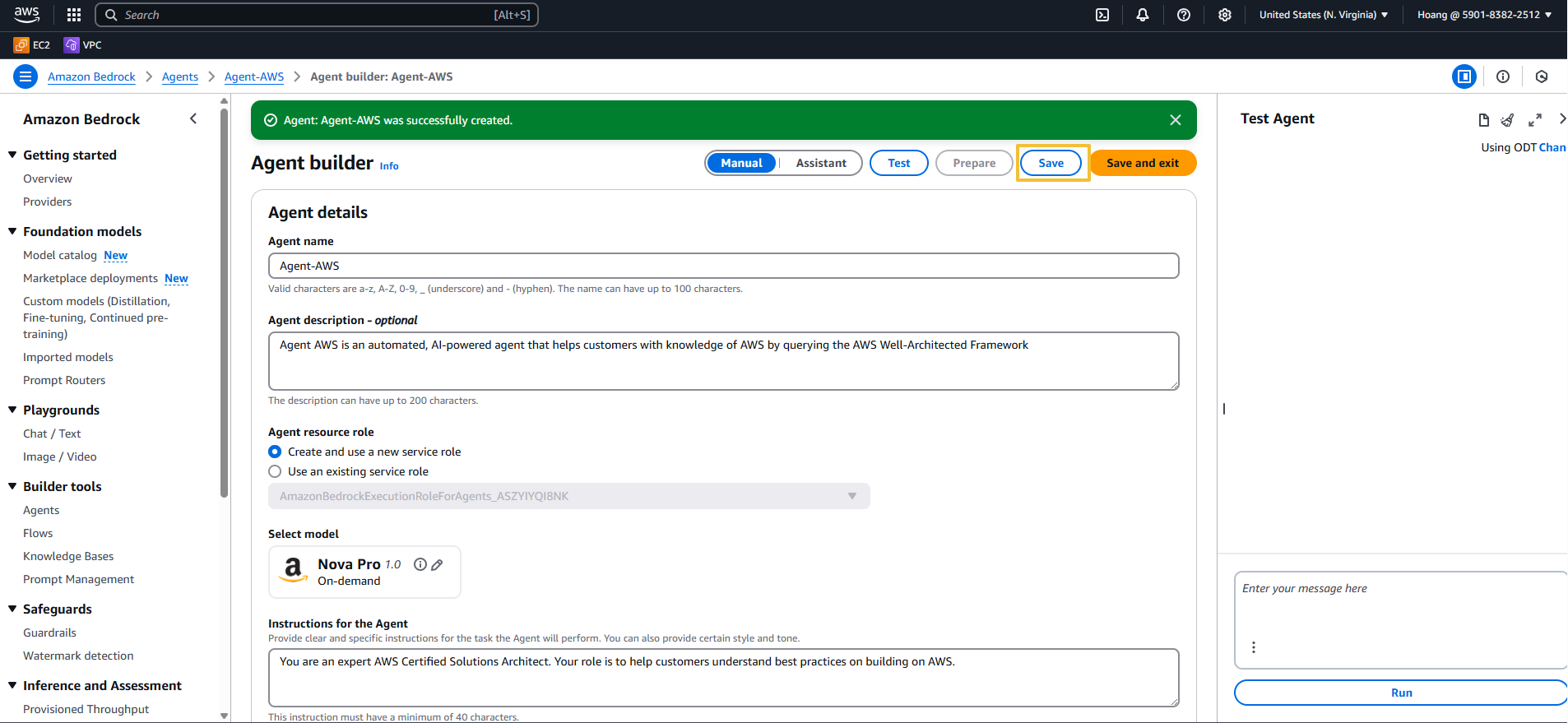Click the AWS logo home icon

(26, 14)
